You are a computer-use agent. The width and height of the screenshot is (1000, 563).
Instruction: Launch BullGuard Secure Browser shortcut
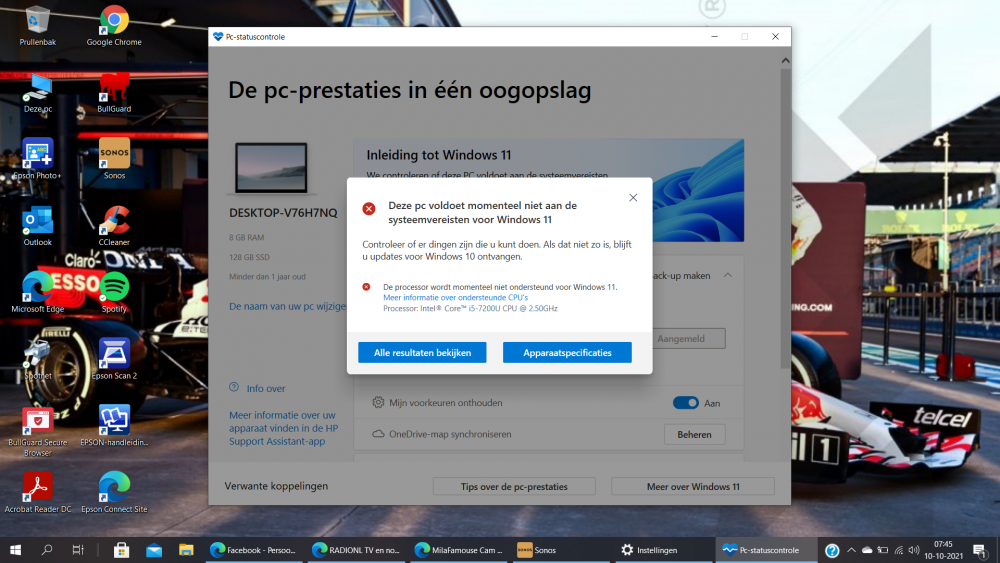click(37, 432)
